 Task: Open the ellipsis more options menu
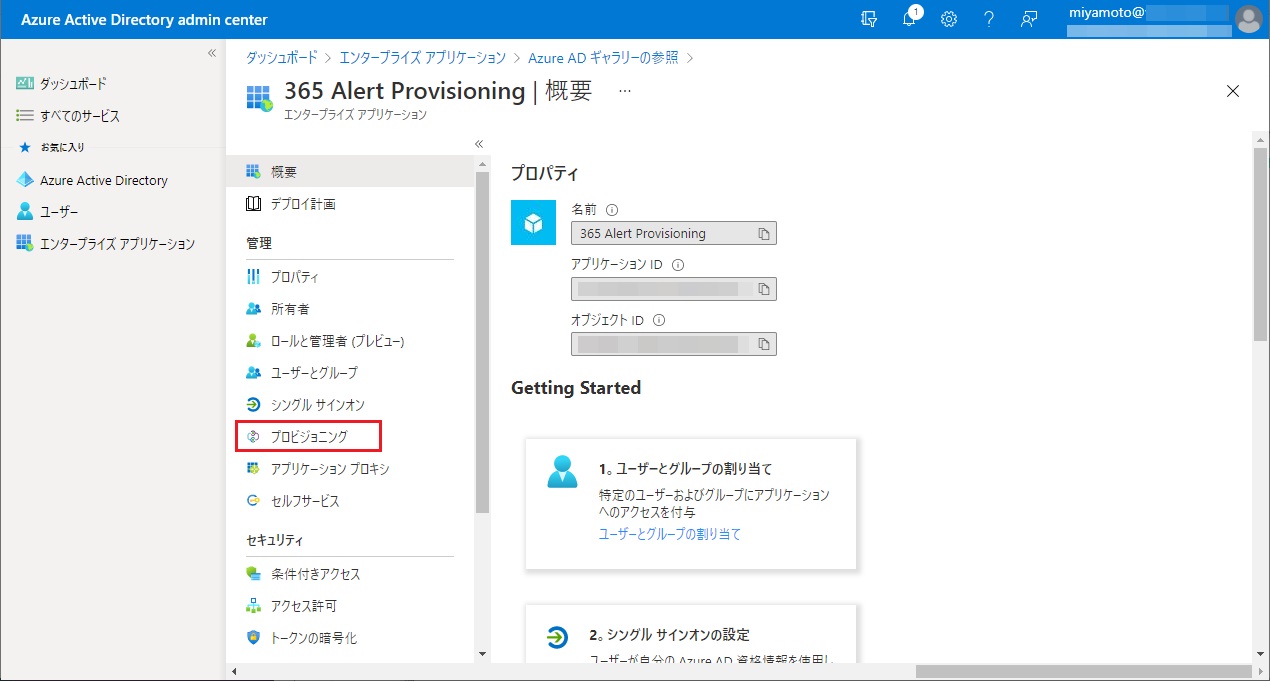click(x=625, y=91)
